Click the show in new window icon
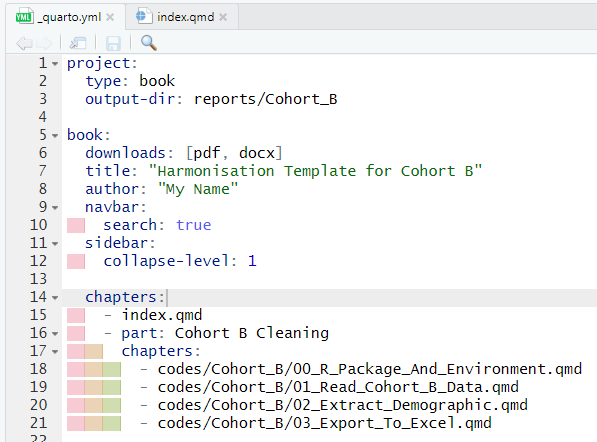The width and height of the screenshot is (597, 442). pos(78,43)
